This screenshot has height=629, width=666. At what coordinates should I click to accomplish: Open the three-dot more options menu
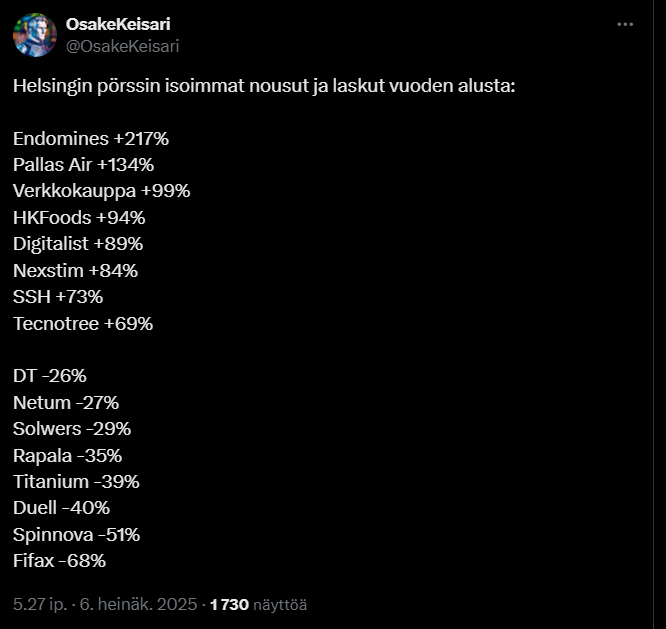point(625,25)
